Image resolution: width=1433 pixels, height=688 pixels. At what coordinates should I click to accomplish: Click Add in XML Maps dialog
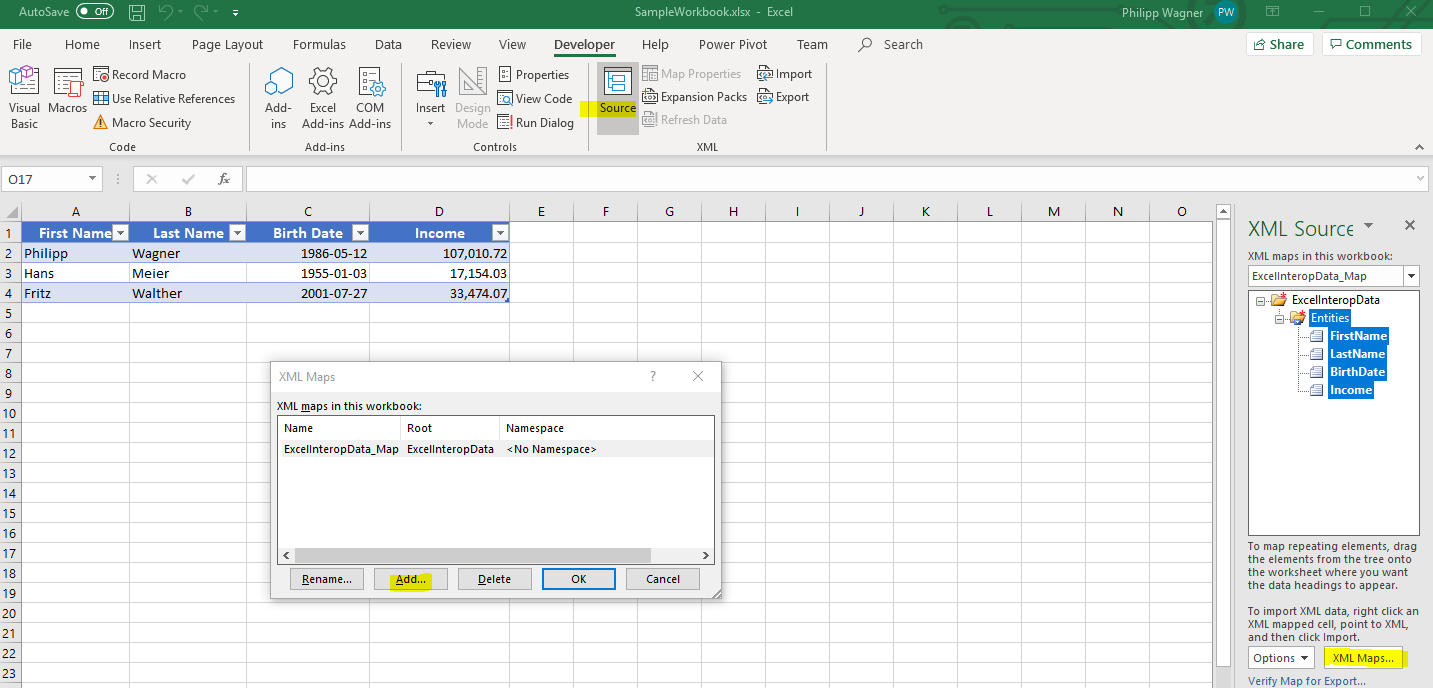point(411,579)
